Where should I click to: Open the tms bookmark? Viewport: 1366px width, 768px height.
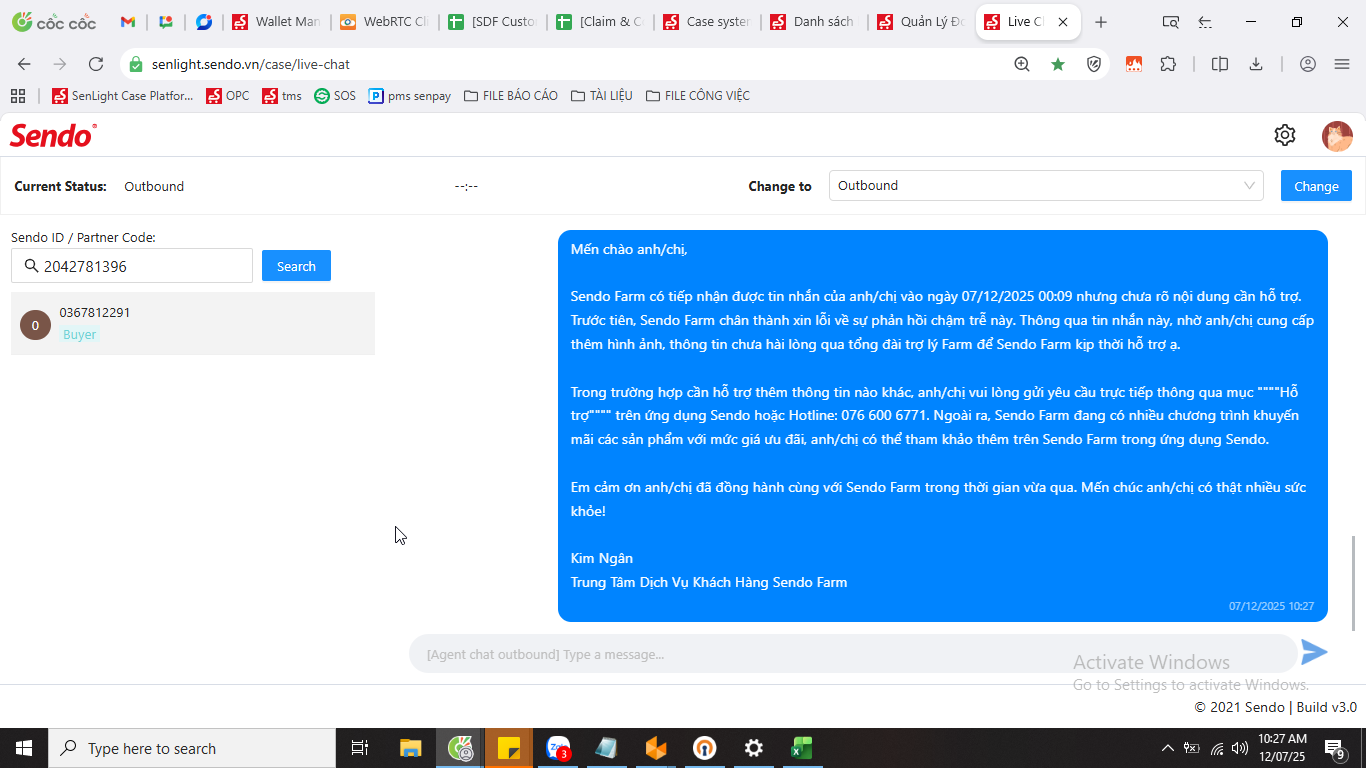click(282, 96)
